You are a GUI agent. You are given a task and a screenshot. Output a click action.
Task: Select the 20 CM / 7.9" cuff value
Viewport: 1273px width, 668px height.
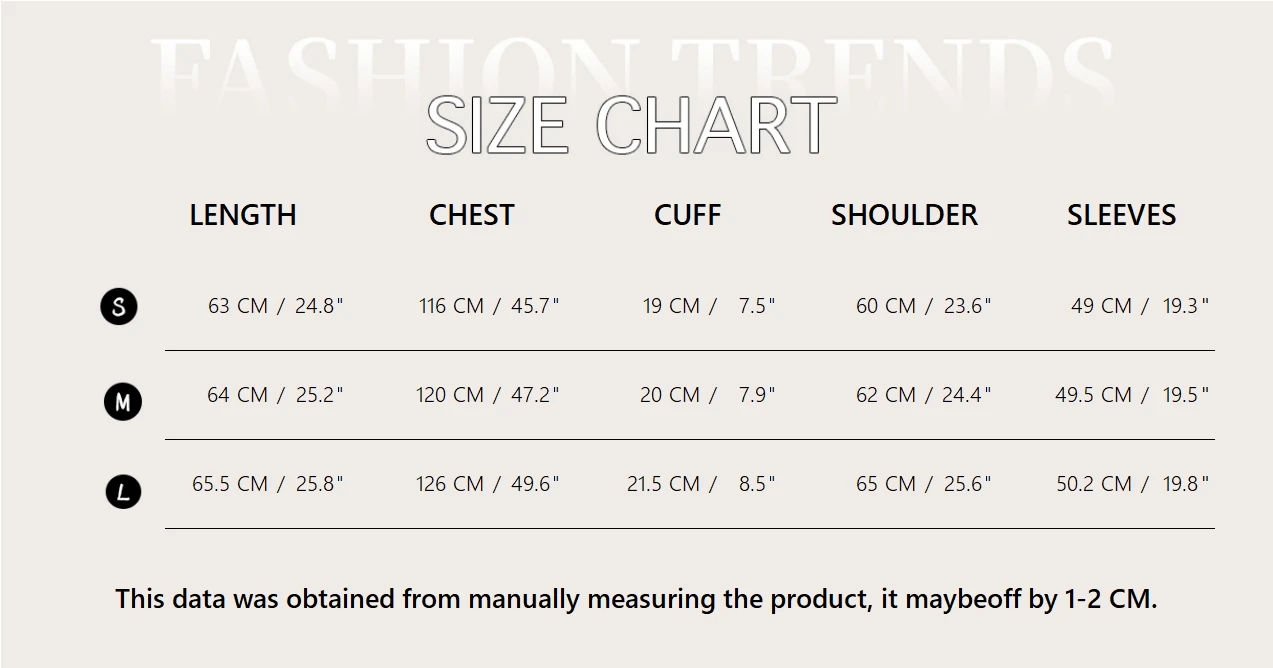point(707,395)
